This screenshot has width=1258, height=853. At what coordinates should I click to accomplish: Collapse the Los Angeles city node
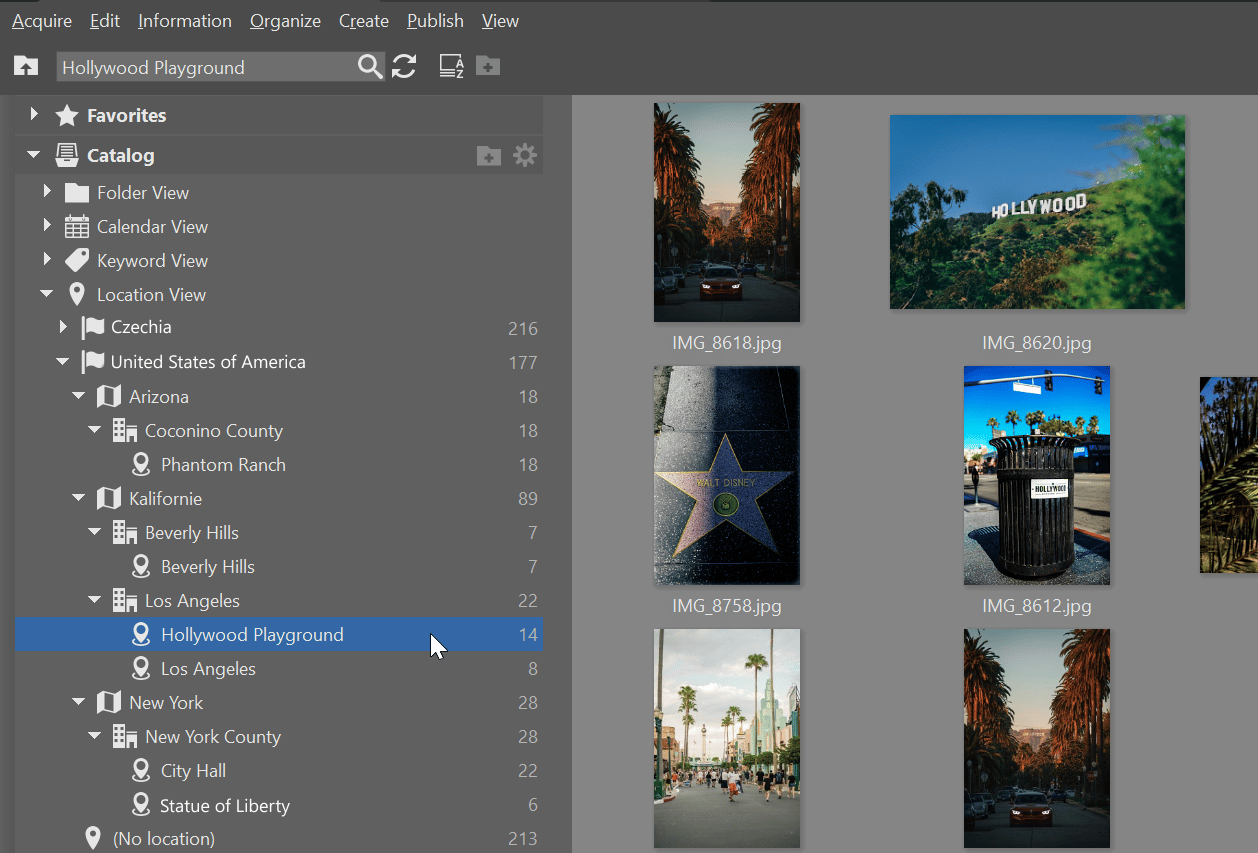[x=95, y=600]
